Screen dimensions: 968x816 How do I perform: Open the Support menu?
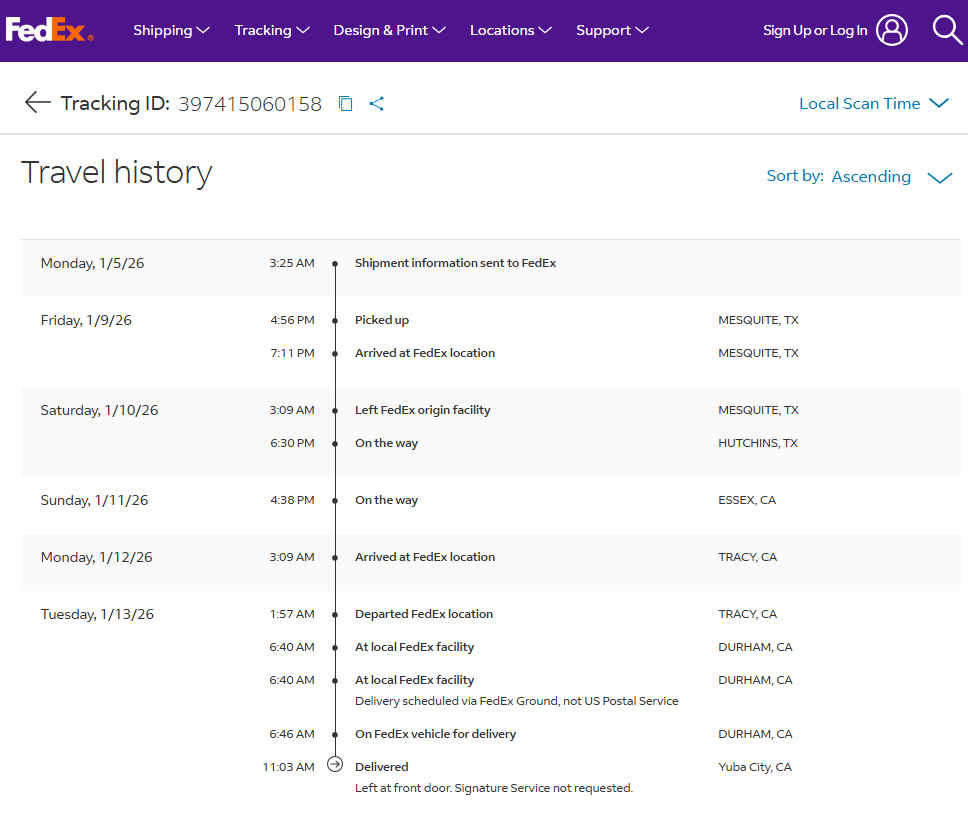tap(612, 30)
